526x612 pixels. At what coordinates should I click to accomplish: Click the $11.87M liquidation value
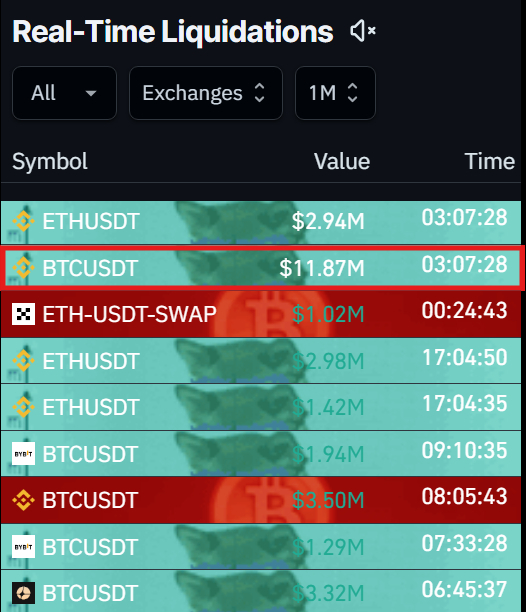coord(322,268)
